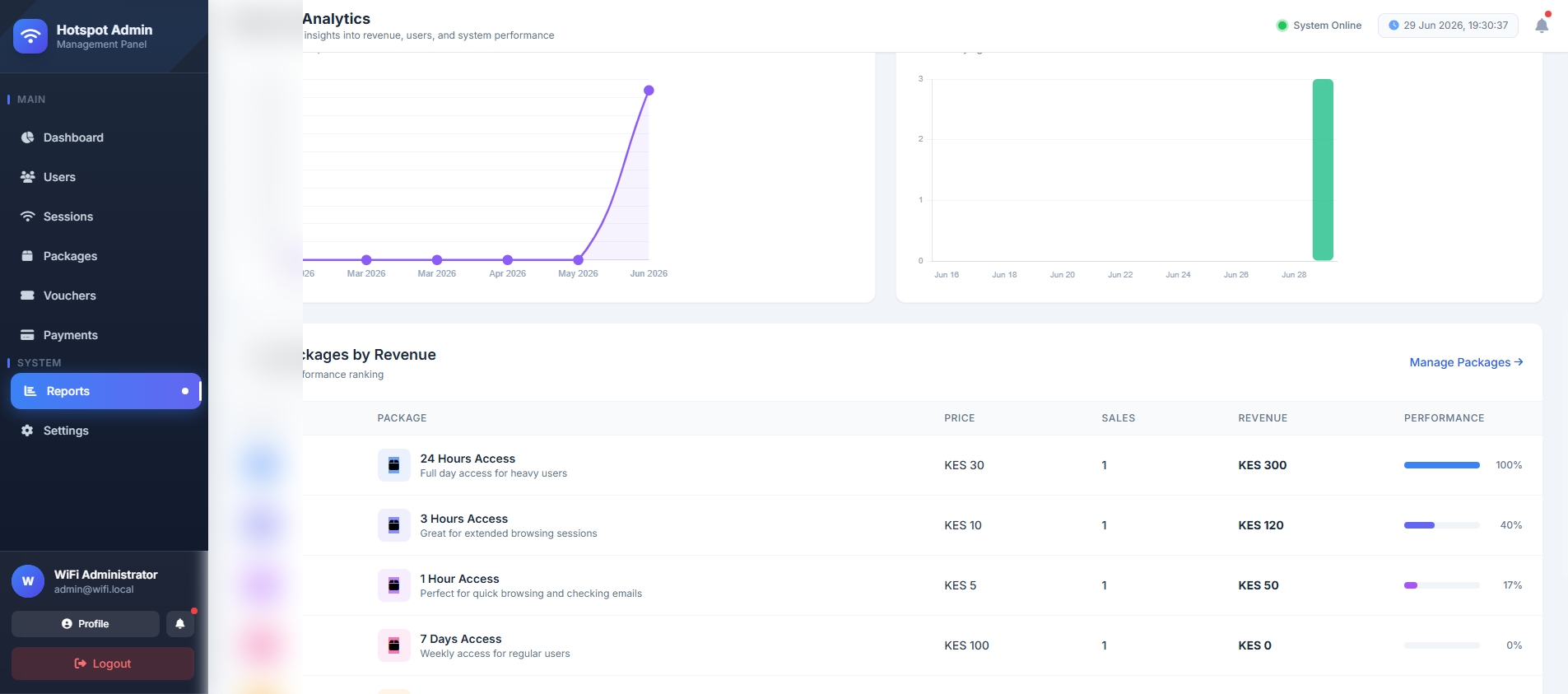1568x694 pixels.
Task: Click the 'KES 100' price cell
Action: (966, 645)
